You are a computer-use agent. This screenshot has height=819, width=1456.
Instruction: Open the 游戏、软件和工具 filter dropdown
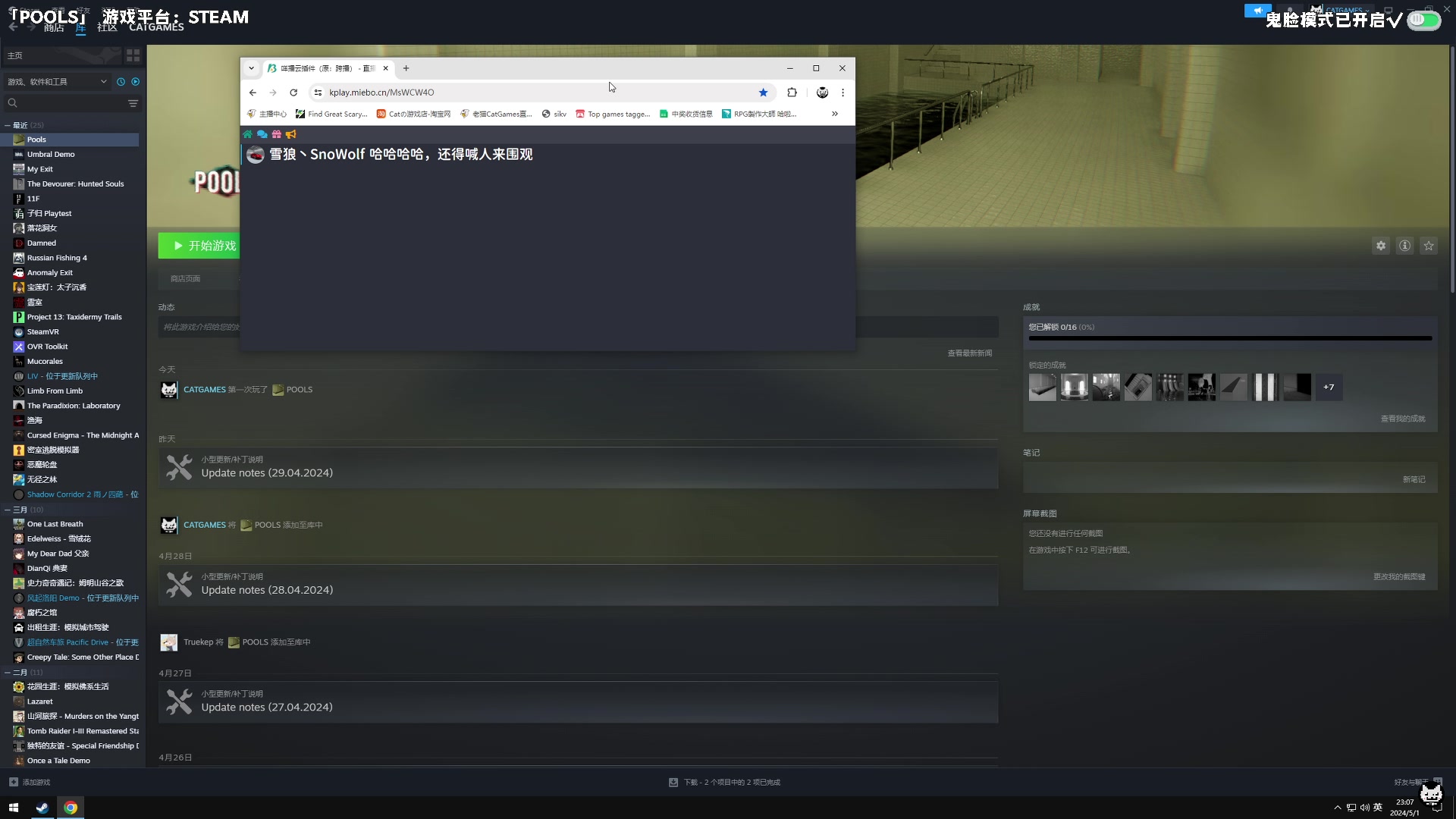click(x=57, y=82)
